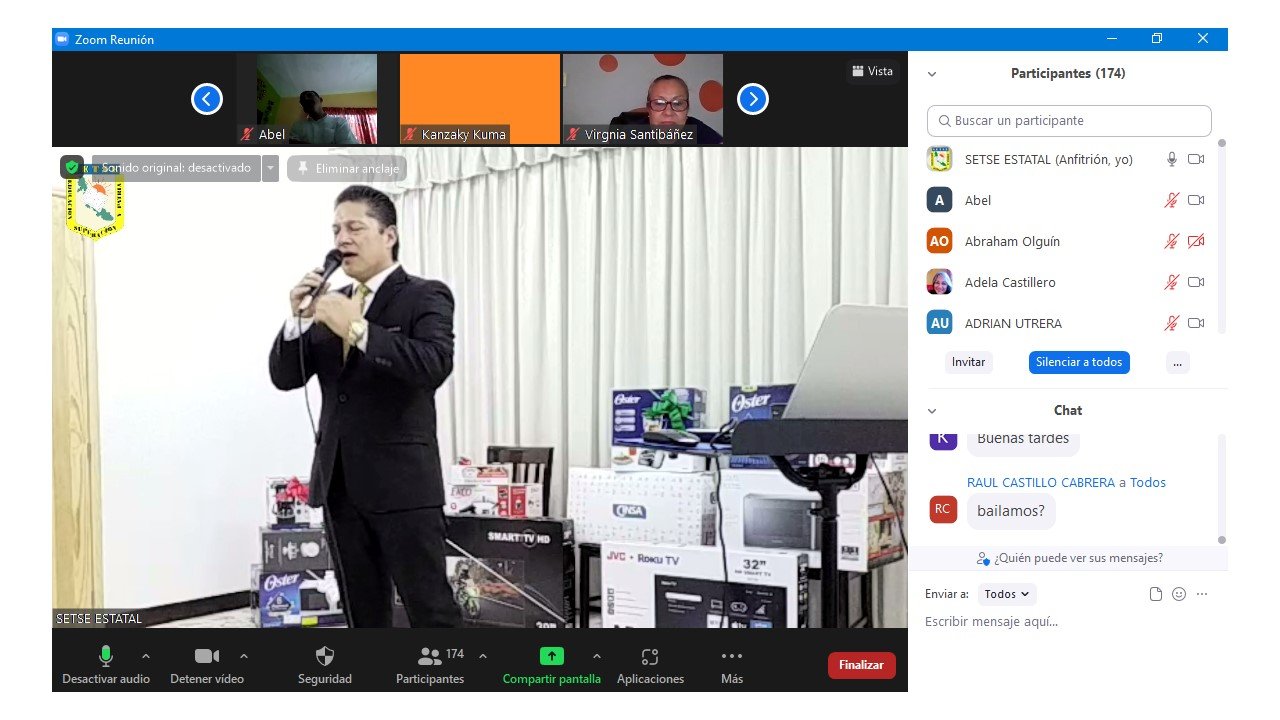
Task: Select participant Abraham Olguín row
Action: (x=1066, y=241)
